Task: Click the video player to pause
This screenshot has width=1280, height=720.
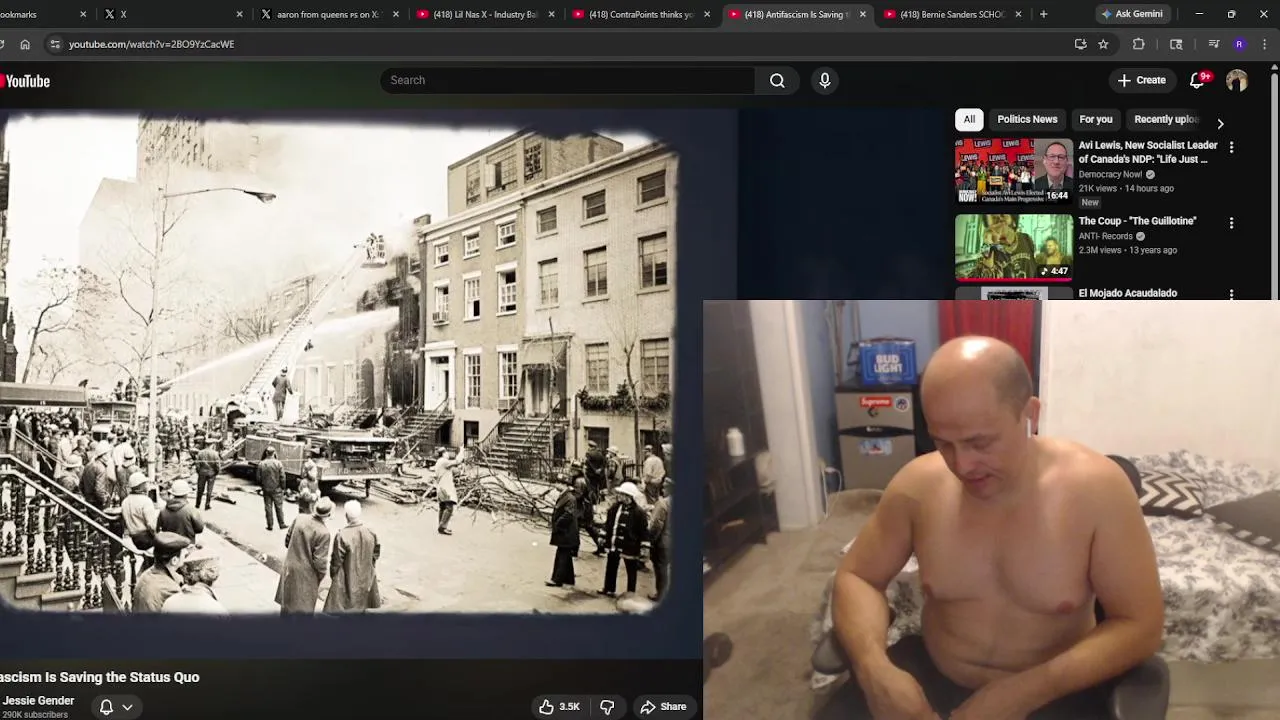Action: pos(350,385)
